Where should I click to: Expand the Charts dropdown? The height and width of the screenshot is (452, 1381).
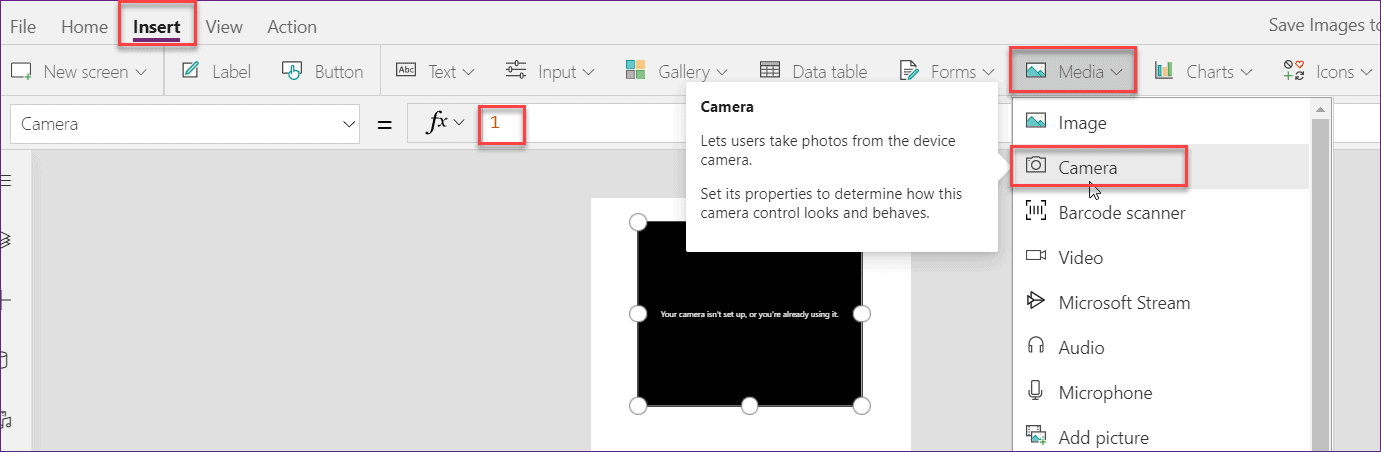coord(1203,71)
